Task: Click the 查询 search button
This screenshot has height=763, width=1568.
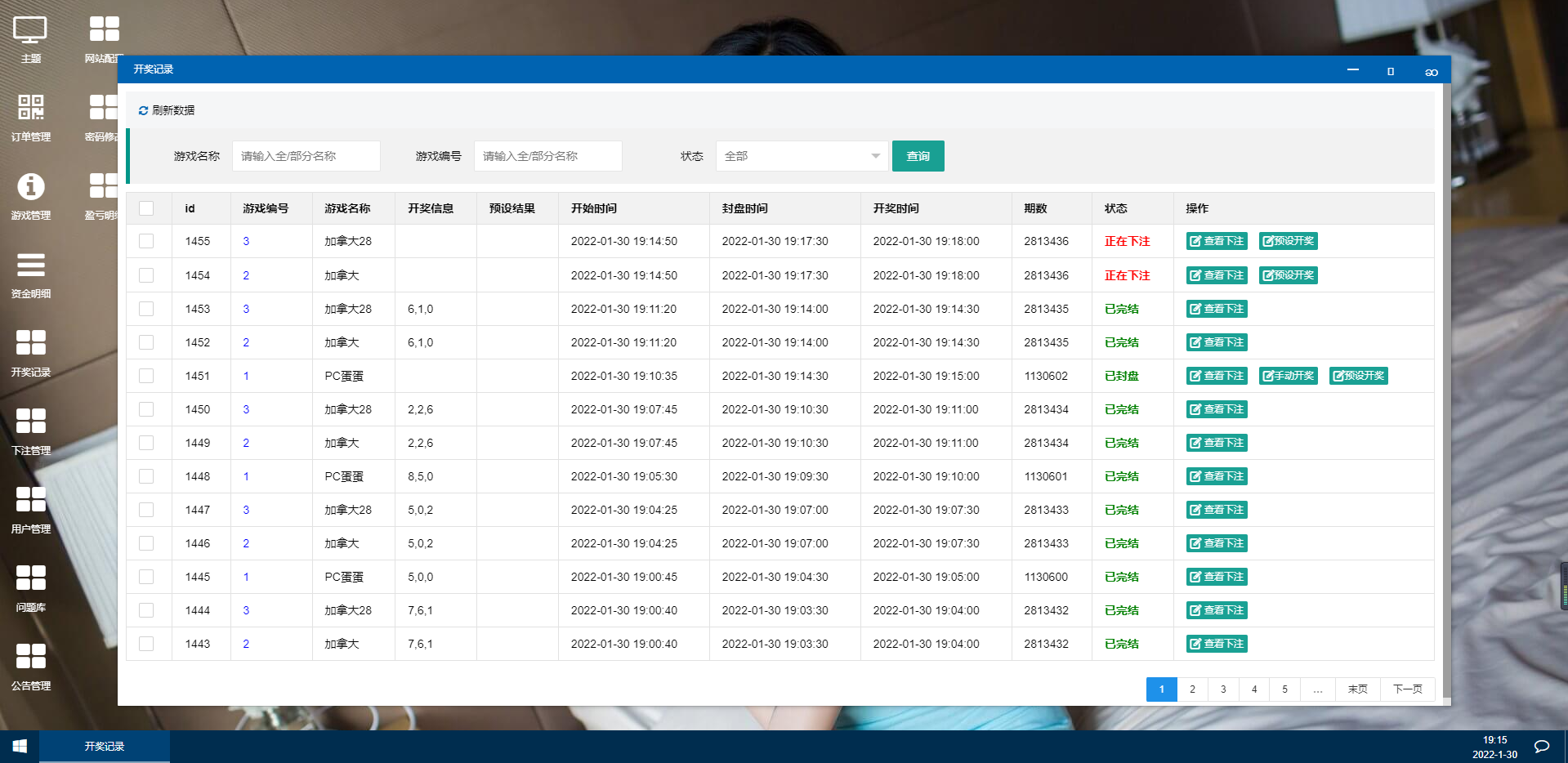Action: [x=918, y=156]
